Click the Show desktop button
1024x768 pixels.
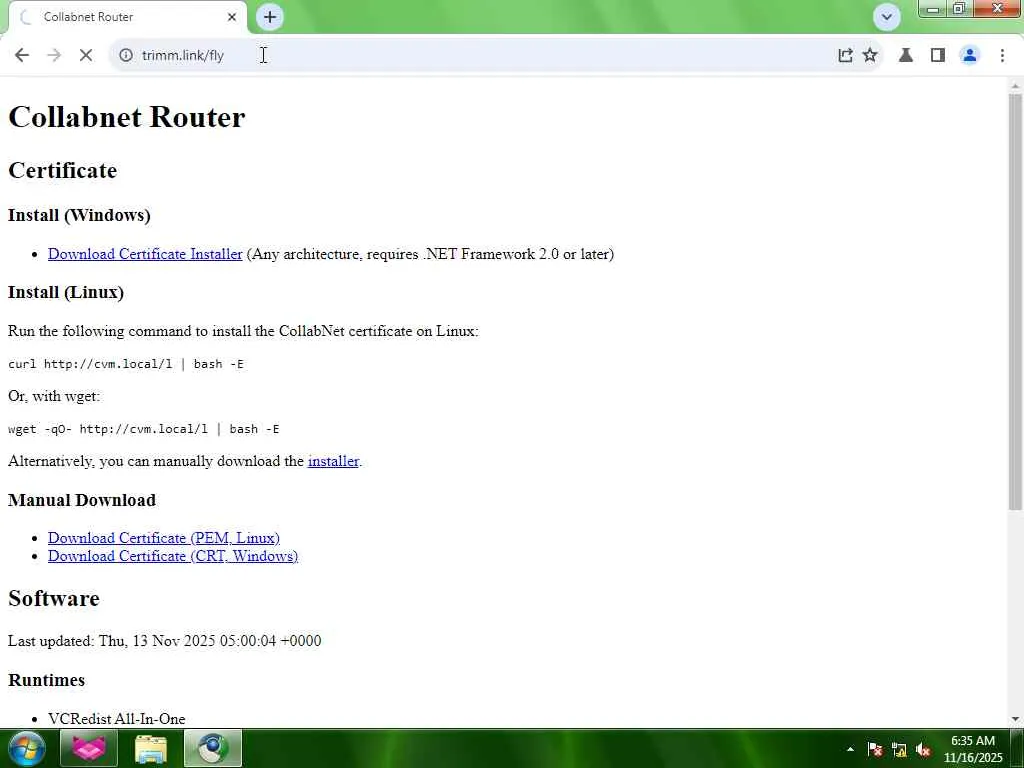tap(1017, 748)
